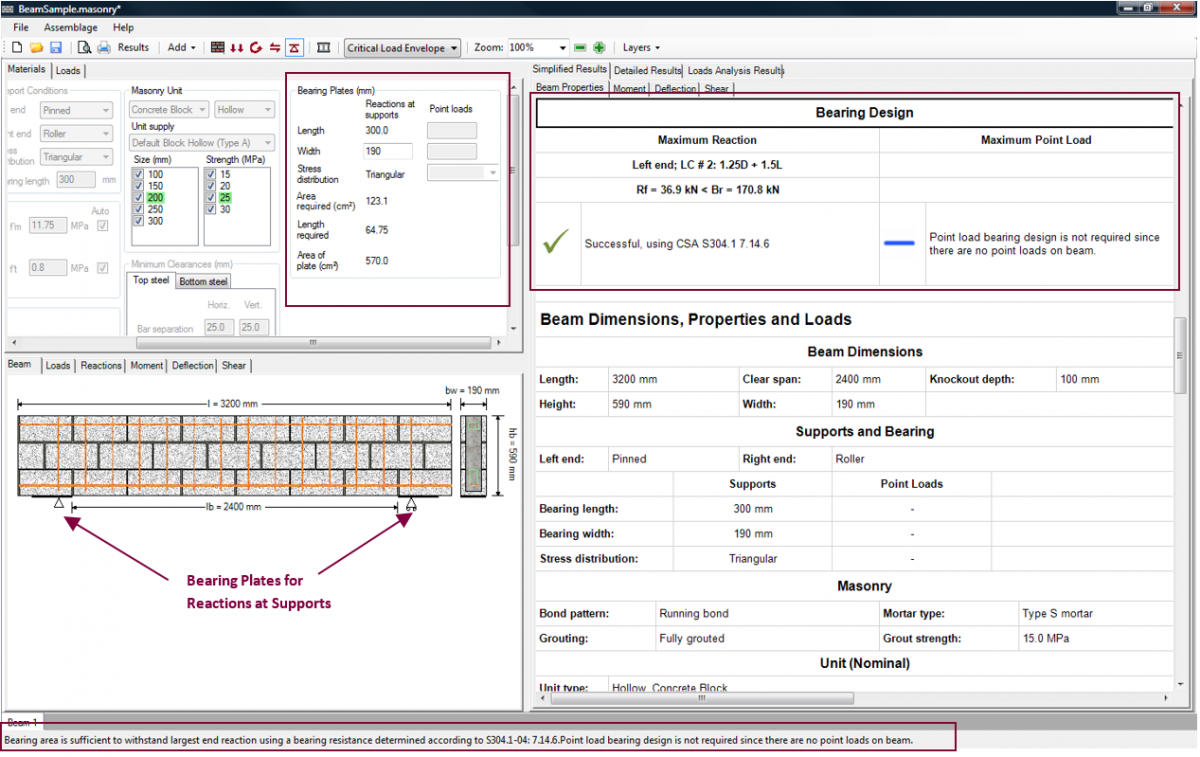Open print preview

[83, 47]
